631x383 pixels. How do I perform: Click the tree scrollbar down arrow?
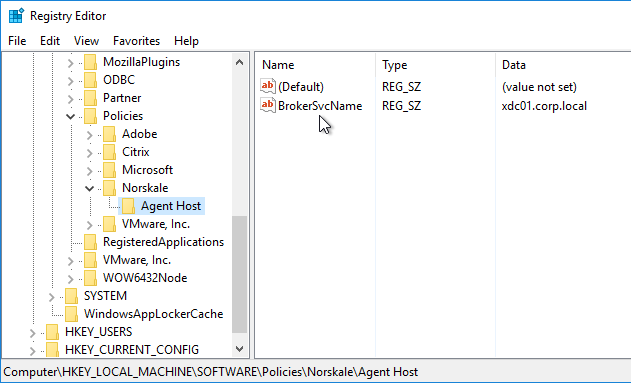point(239,348)
